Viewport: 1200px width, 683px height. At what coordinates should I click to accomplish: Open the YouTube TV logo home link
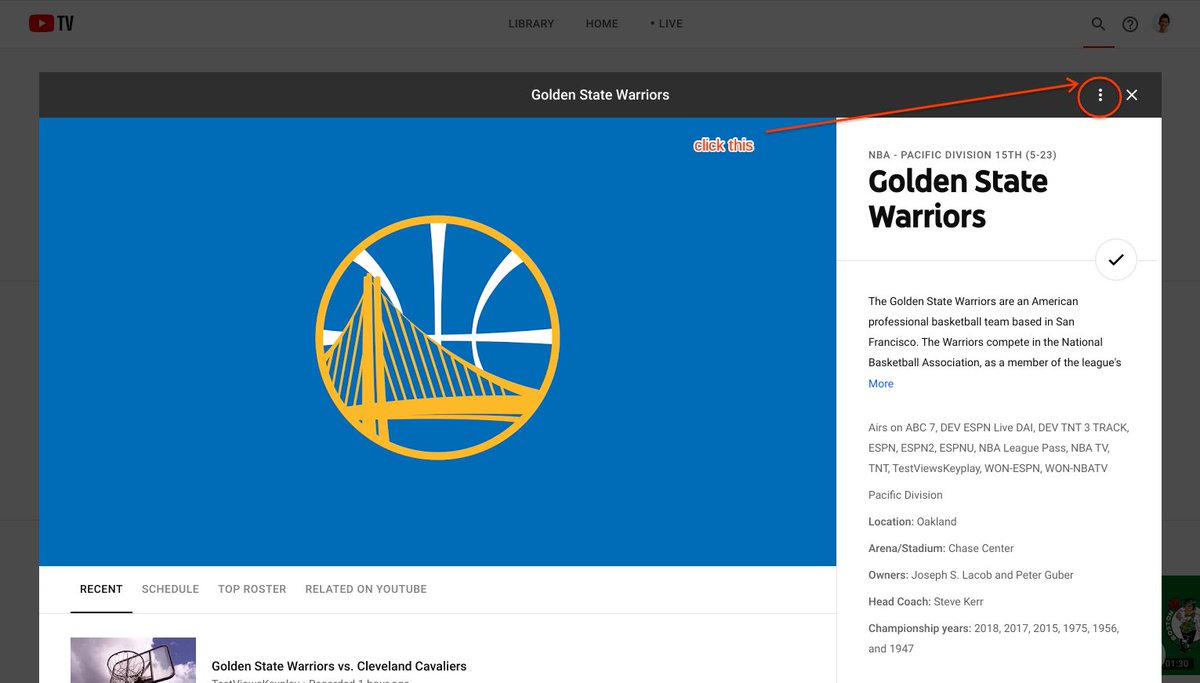tap(51, 23)
